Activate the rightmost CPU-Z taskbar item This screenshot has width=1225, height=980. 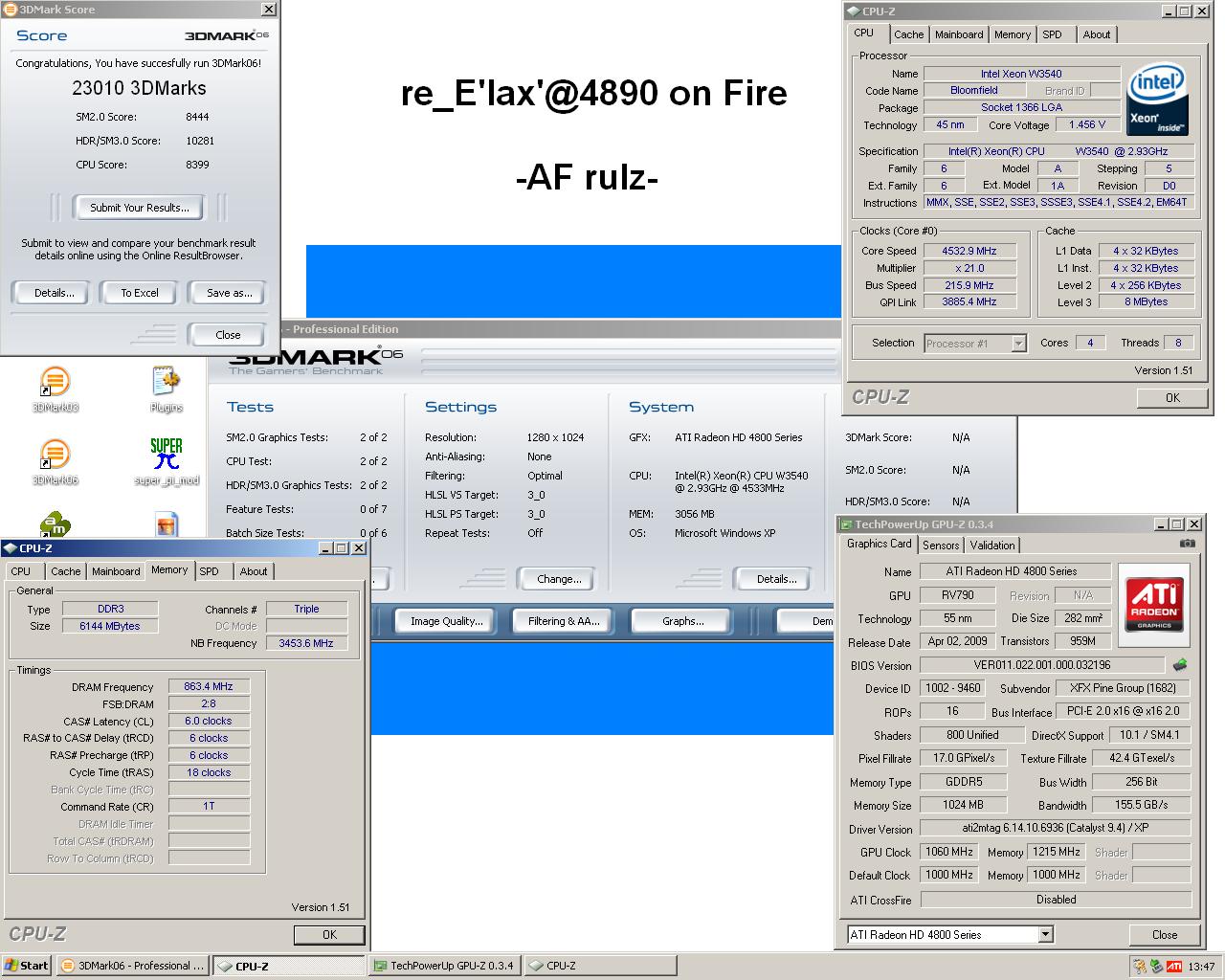[x=600, y=966]
